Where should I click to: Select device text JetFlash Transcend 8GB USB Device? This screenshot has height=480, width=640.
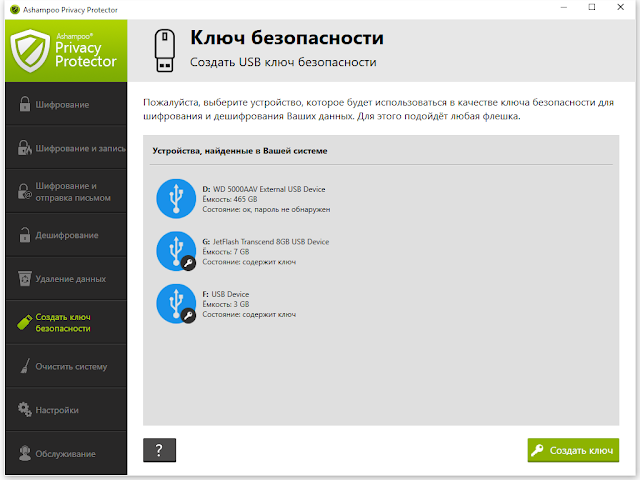271,242
